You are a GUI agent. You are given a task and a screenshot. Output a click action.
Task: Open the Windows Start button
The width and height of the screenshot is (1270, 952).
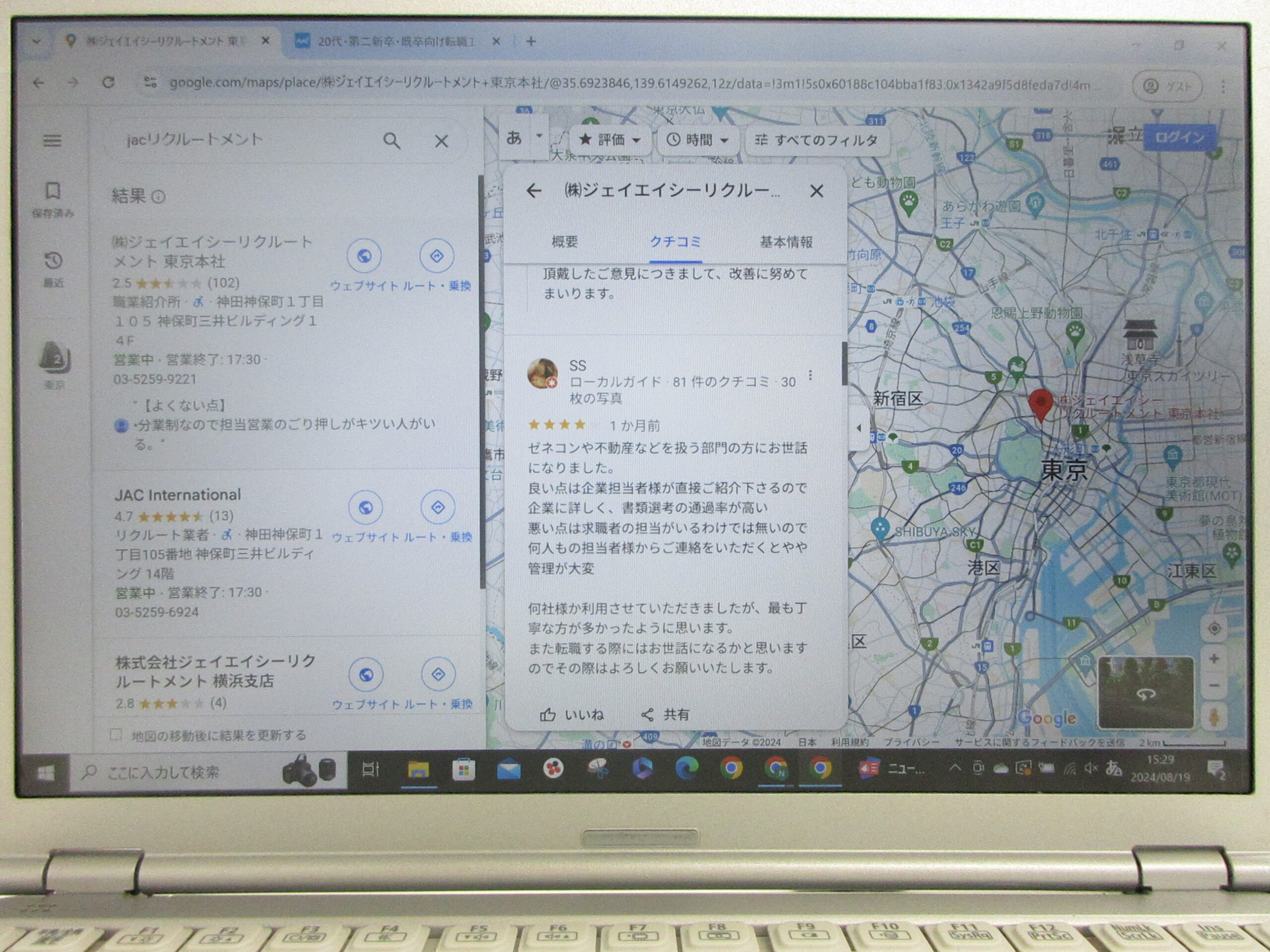coord(45,773)
